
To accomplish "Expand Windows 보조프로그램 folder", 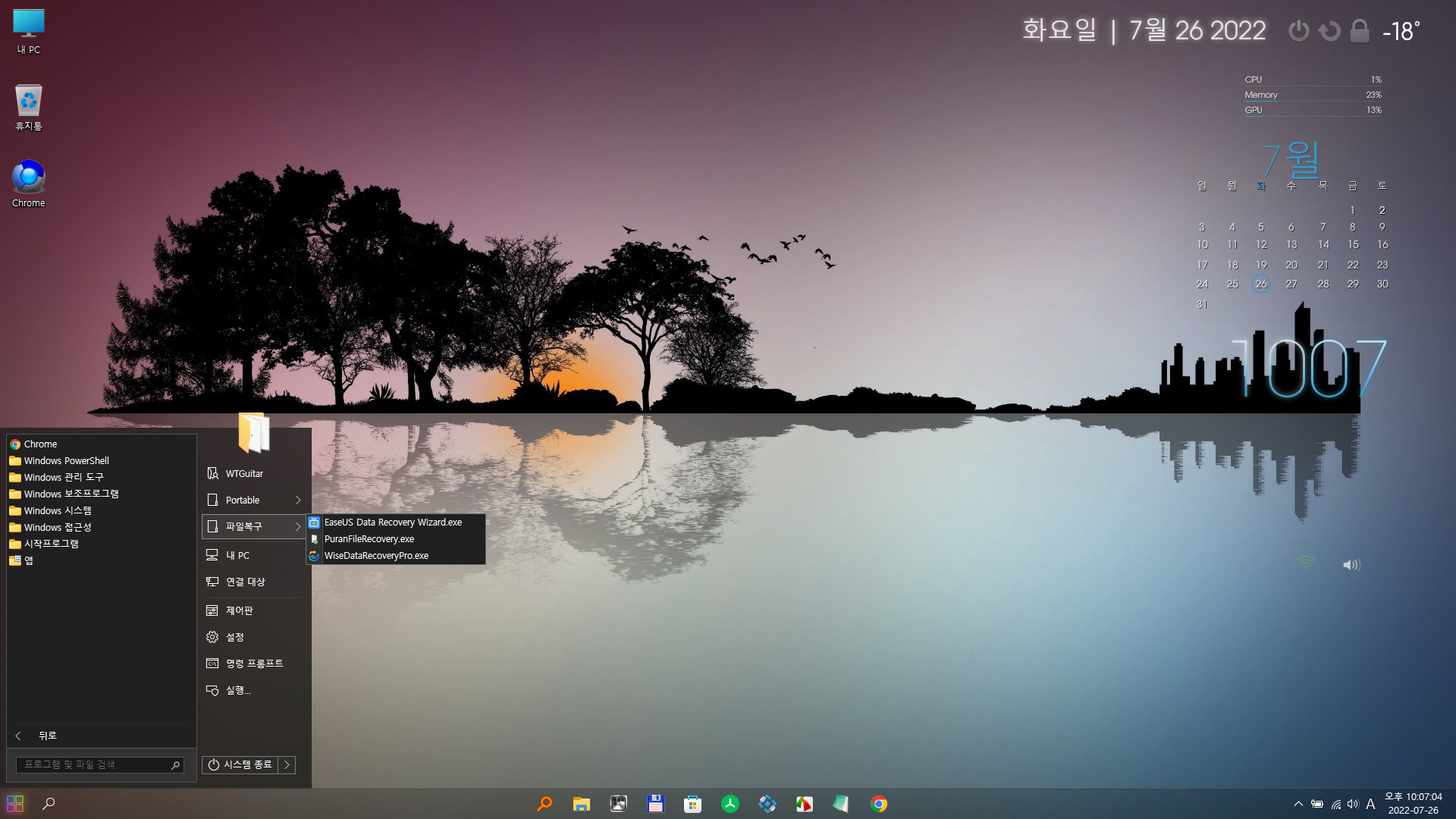I will point(102,494).
